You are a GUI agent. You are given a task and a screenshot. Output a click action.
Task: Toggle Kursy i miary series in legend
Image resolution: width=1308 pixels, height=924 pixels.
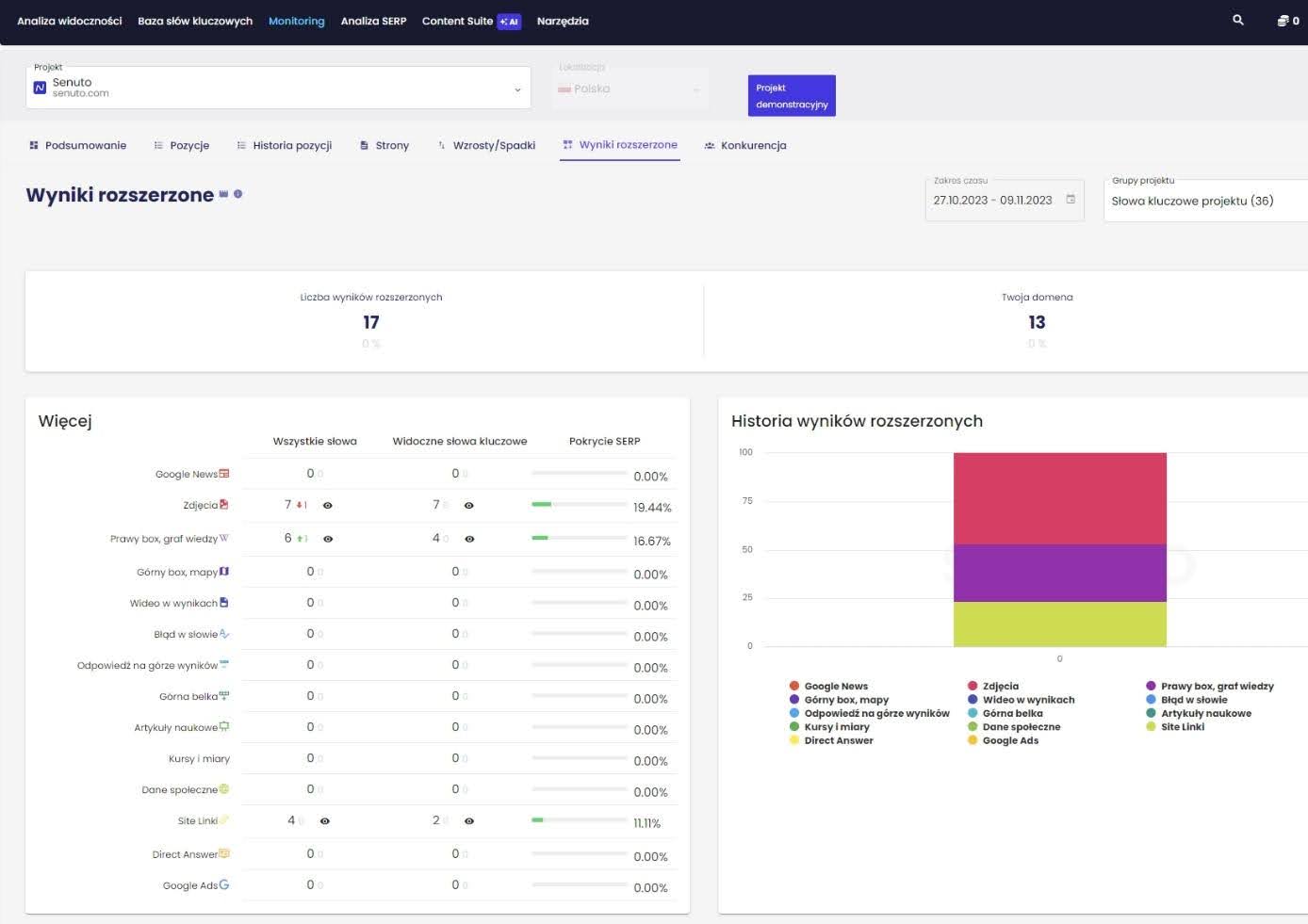(829, 727)
